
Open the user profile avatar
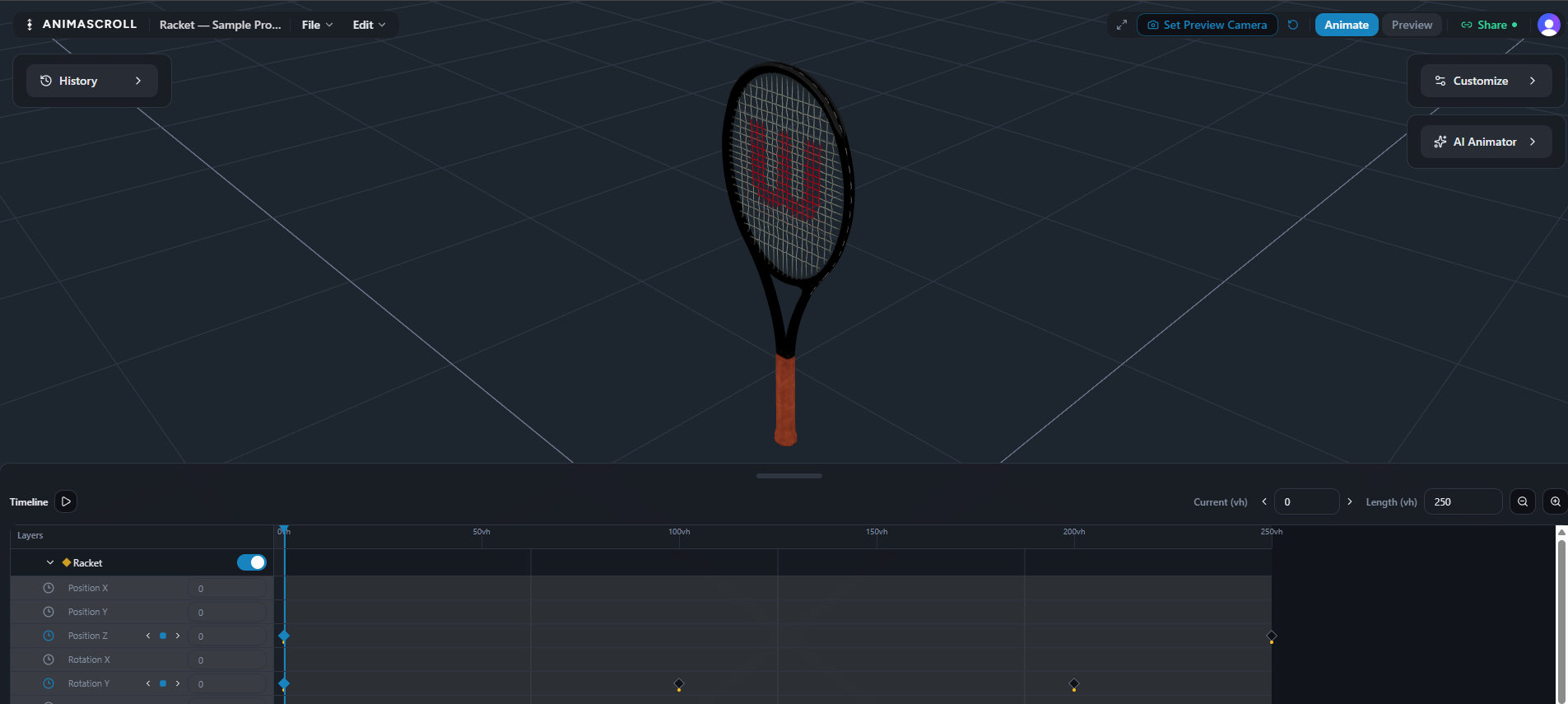click(1548, 25)
